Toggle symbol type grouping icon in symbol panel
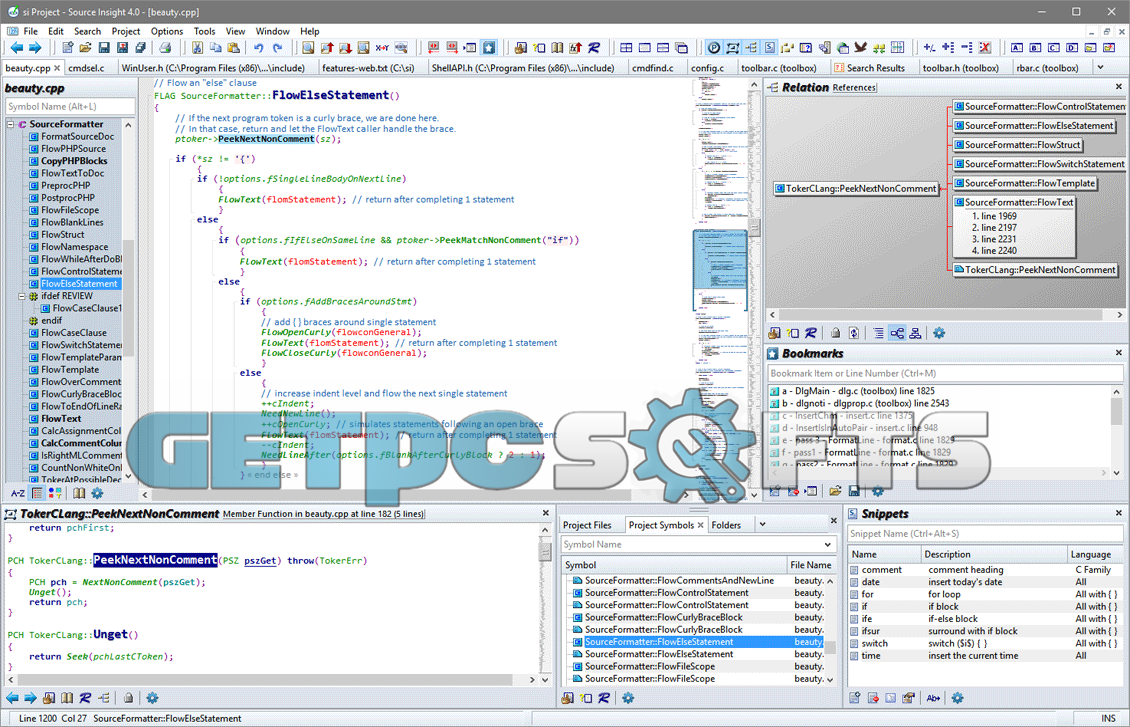The image size is (1130, 727). click(x=55, y=494)
